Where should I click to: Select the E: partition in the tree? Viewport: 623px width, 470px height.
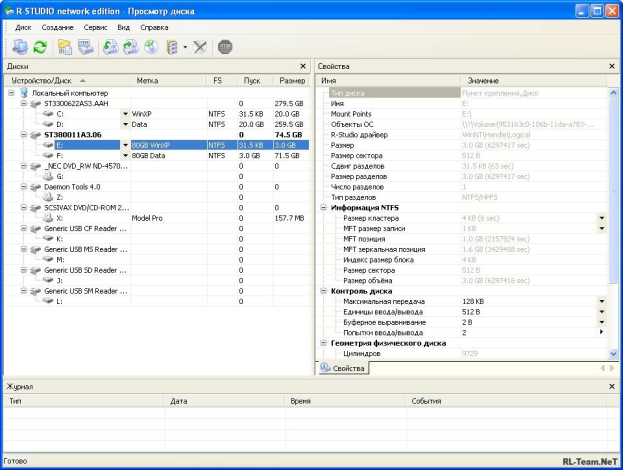pos(59,145)
